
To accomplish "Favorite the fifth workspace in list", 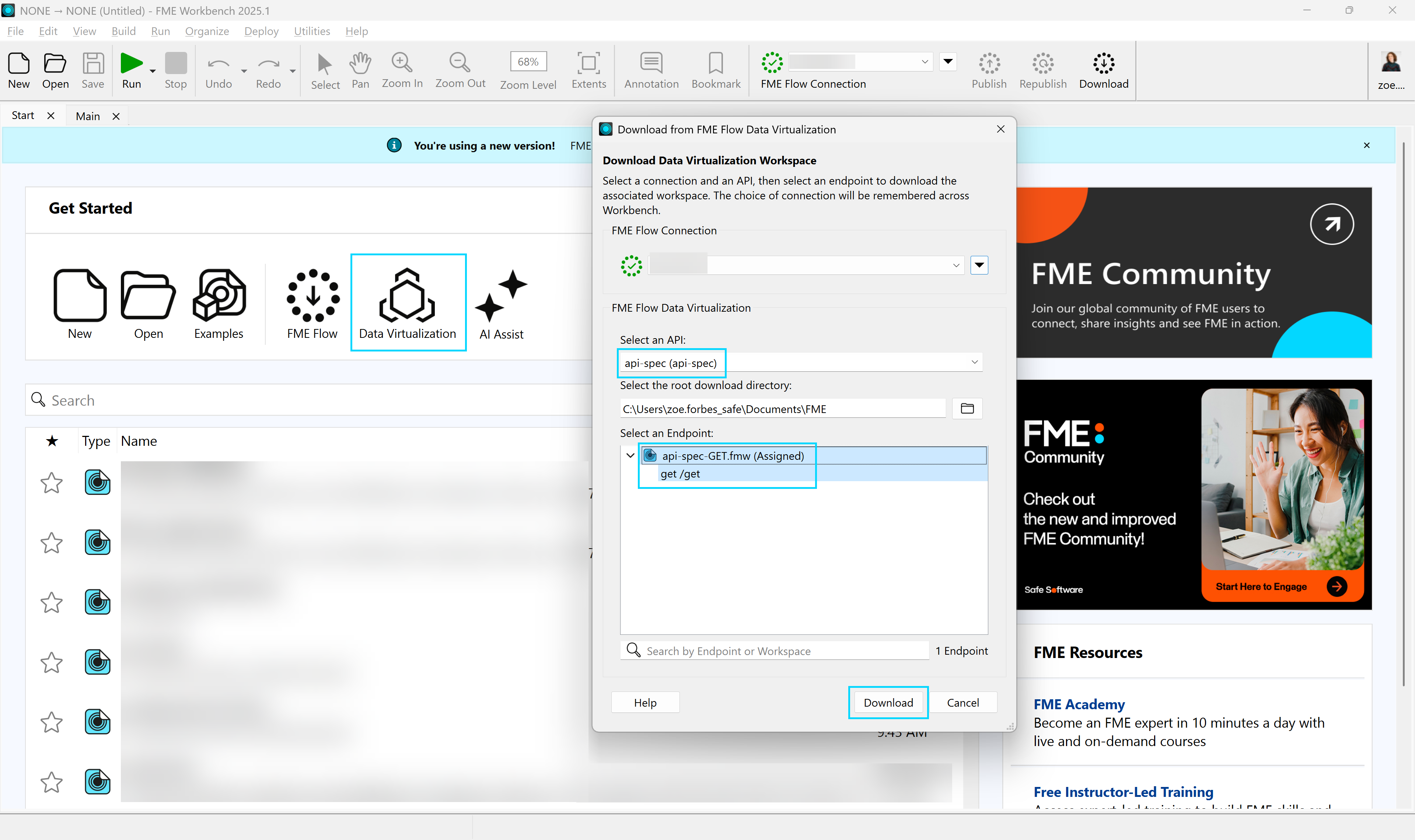I will pos(51,722).
